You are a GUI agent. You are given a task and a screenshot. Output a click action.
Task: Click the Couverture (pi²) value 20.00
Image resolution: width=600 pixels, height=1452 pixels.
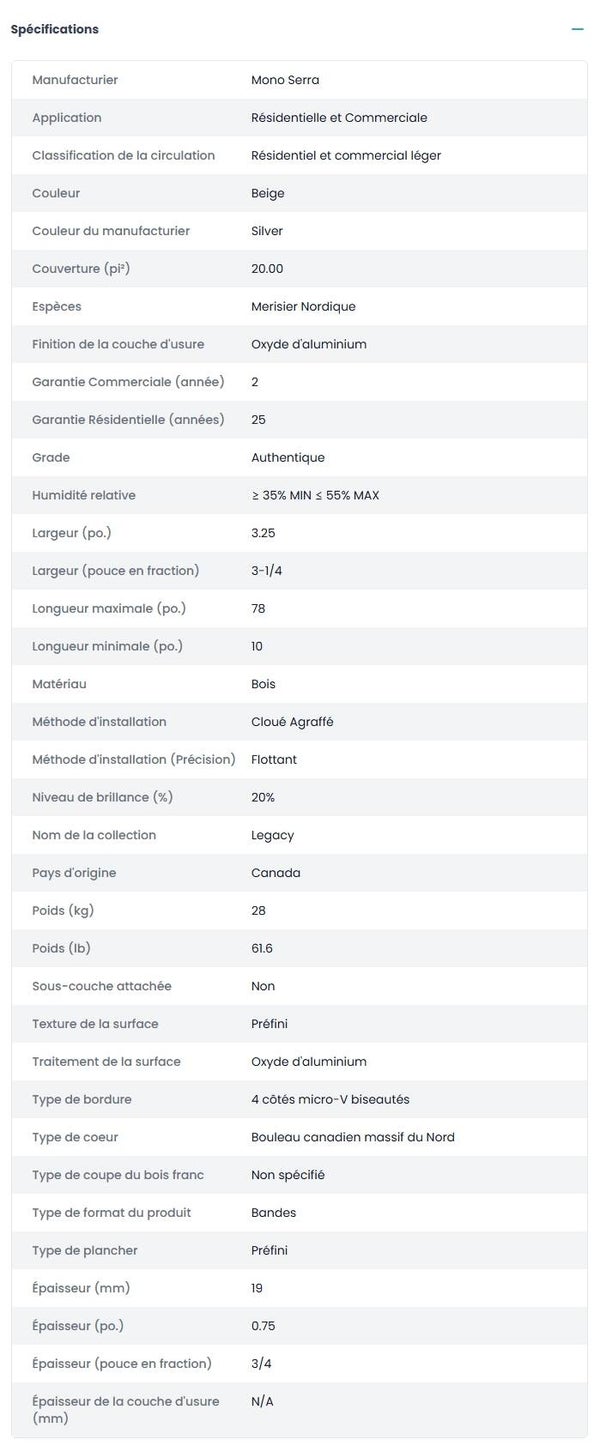[x=267, y=269]
